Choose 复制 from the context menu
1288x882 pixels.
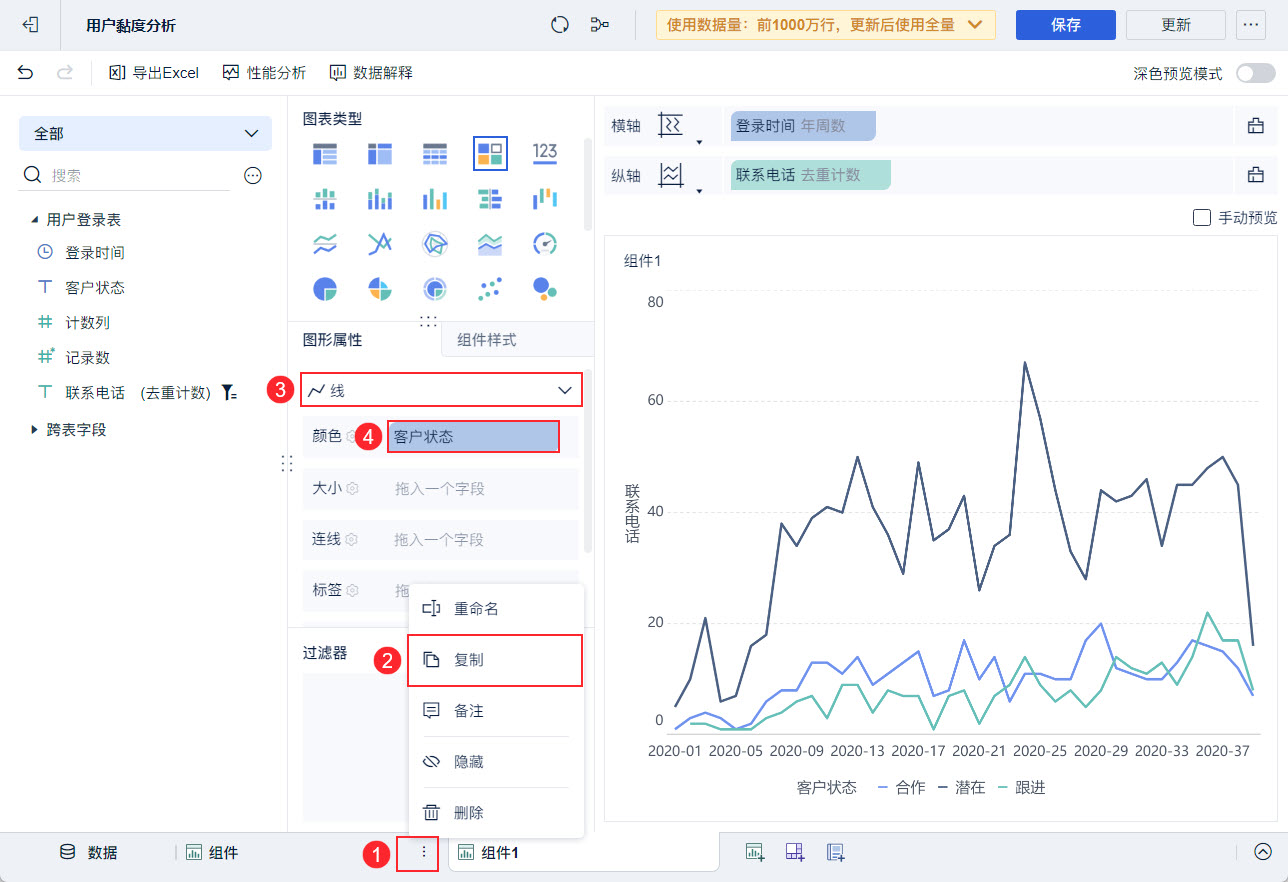[x=495, y=660]
